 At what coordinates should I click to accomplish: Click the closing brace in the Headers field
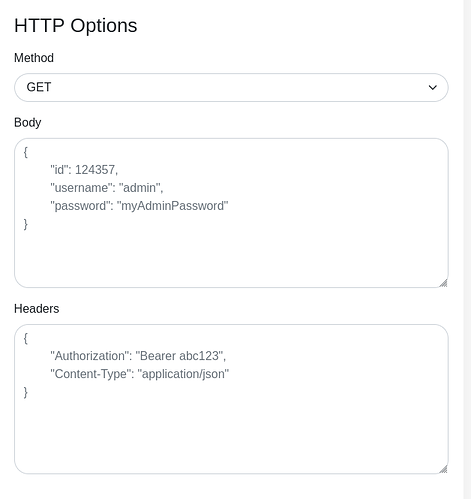[x=26, y=392]
